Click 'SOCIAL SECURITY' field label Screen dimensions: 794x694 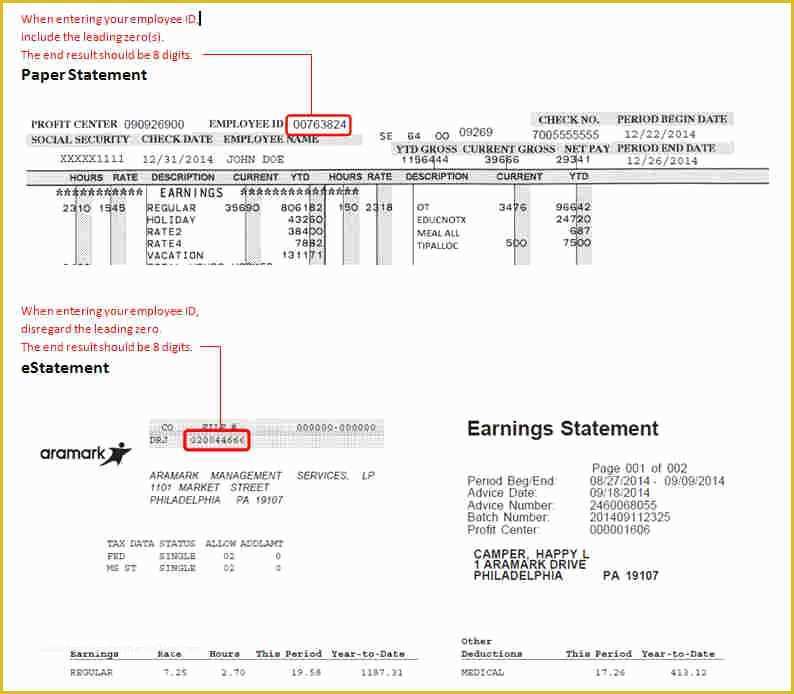coord(81,140)
